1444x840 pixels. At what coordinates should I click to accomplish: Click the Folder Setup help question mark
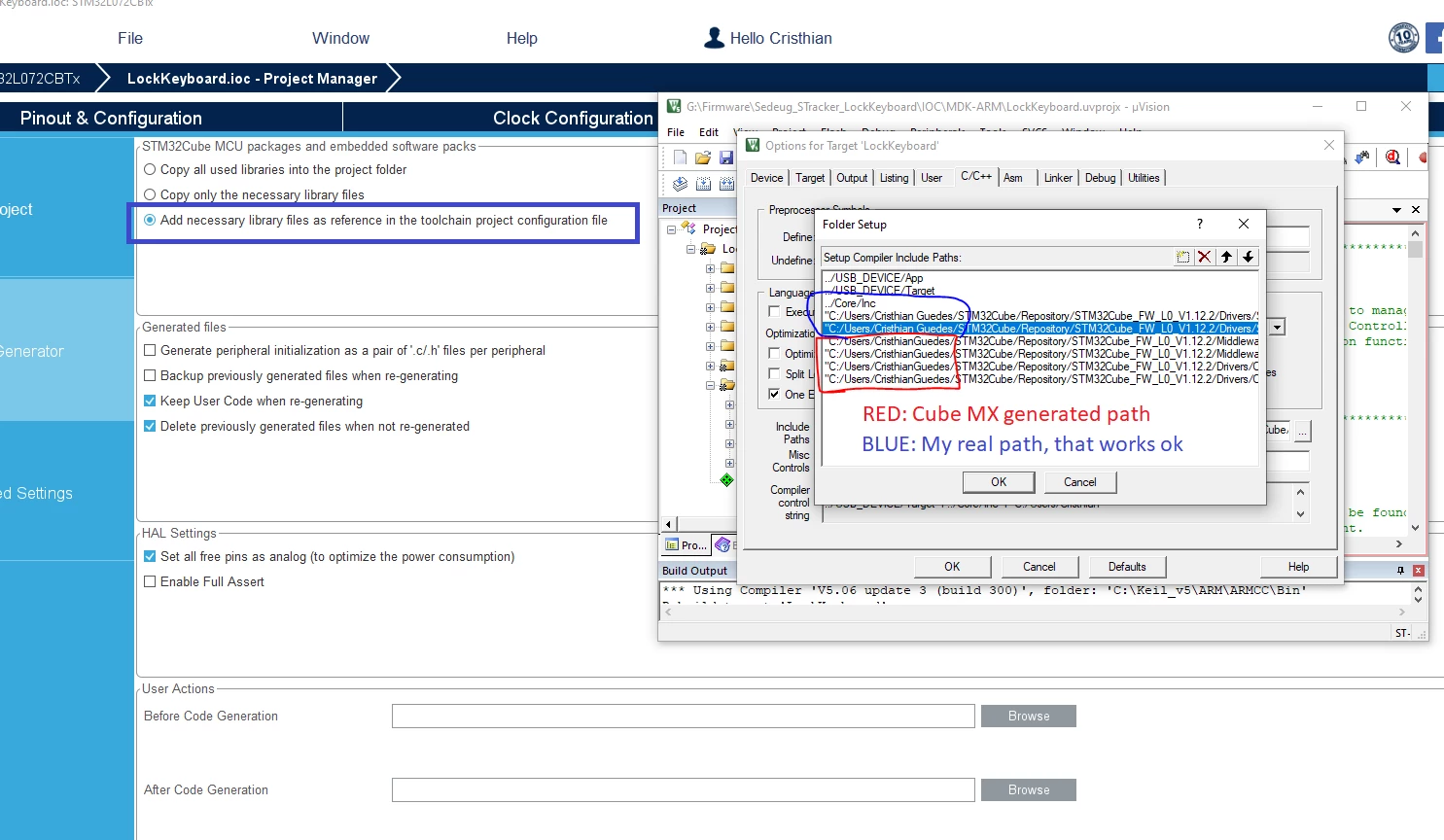tap(1200, 224)
